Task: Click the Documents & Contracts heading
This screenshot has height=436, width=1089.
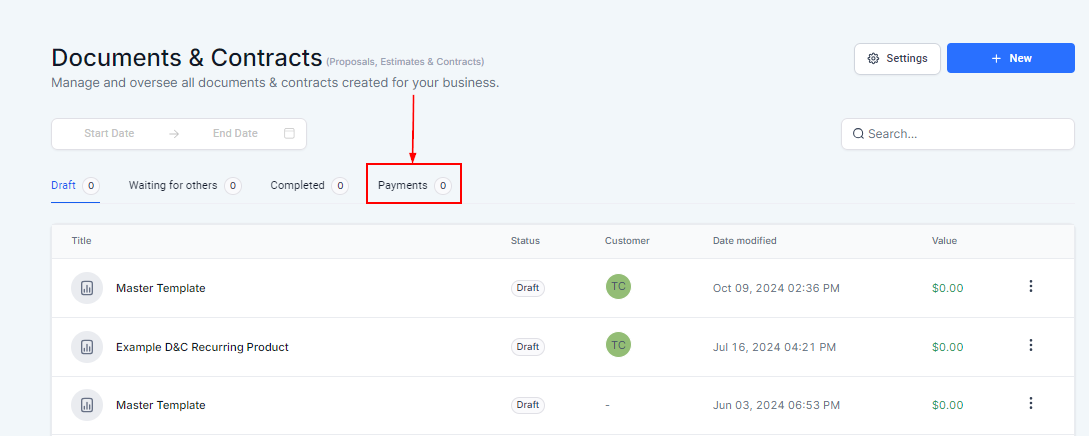Action: 187,58
